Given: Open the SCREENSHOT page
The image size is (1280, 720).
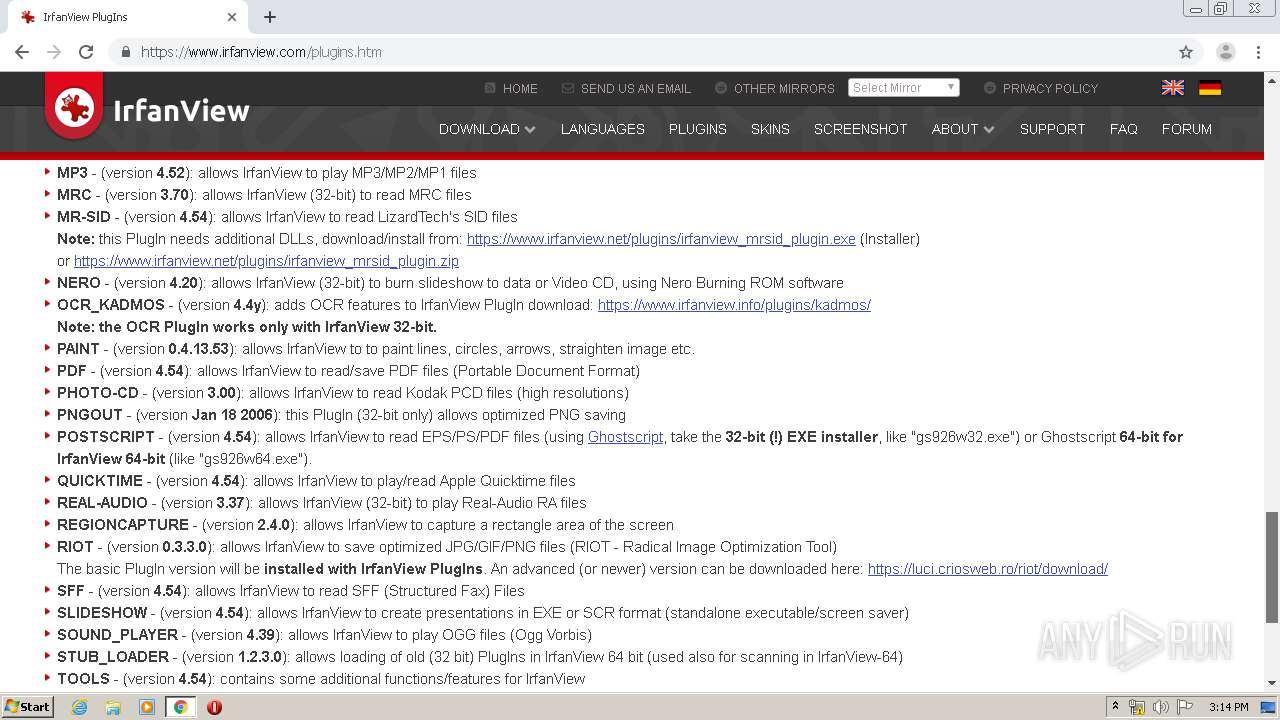Looking at the screenshot, I should [x=861, y=129].
